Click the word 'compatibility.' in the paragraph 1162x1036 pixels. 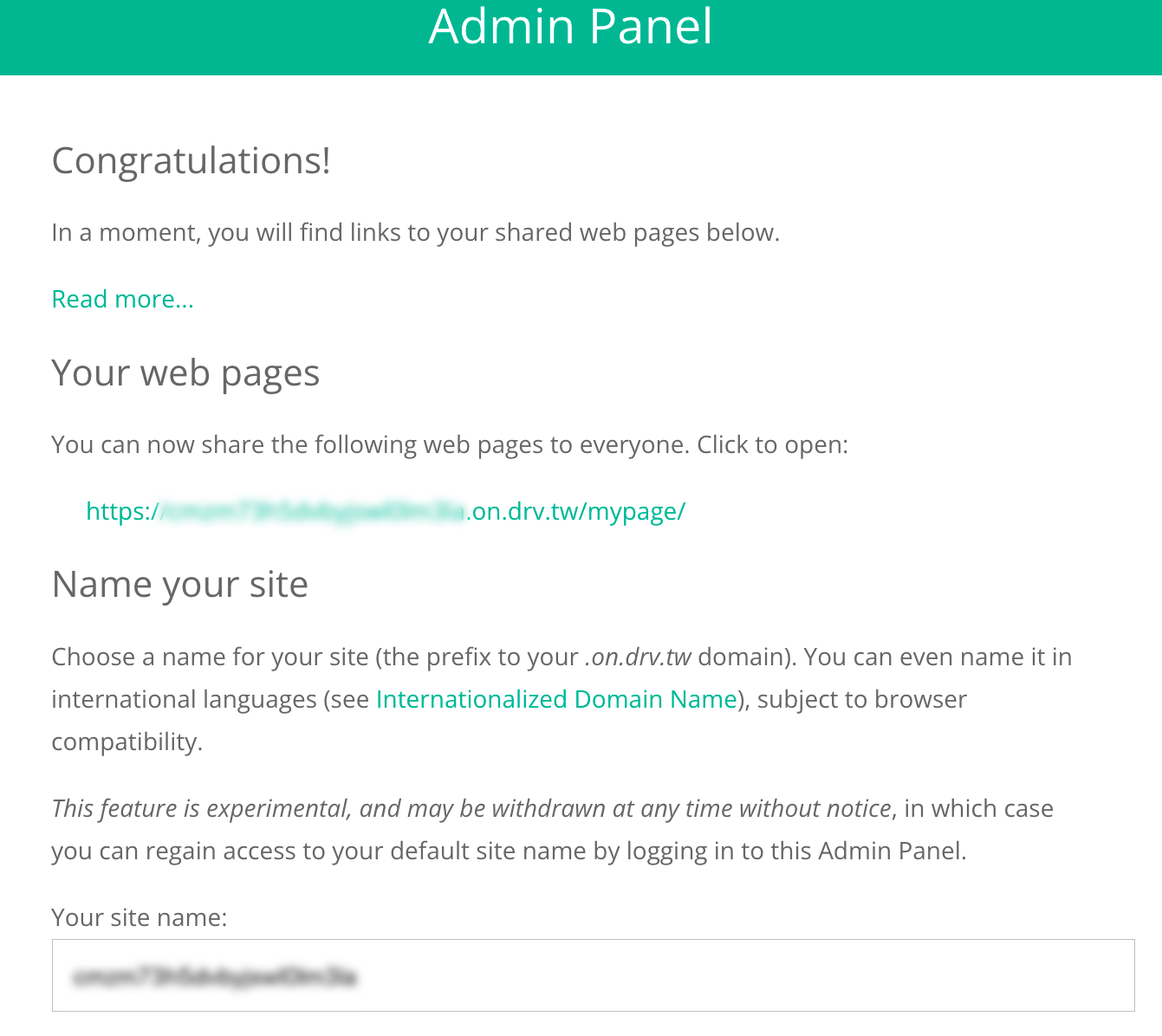pos(127,741)
